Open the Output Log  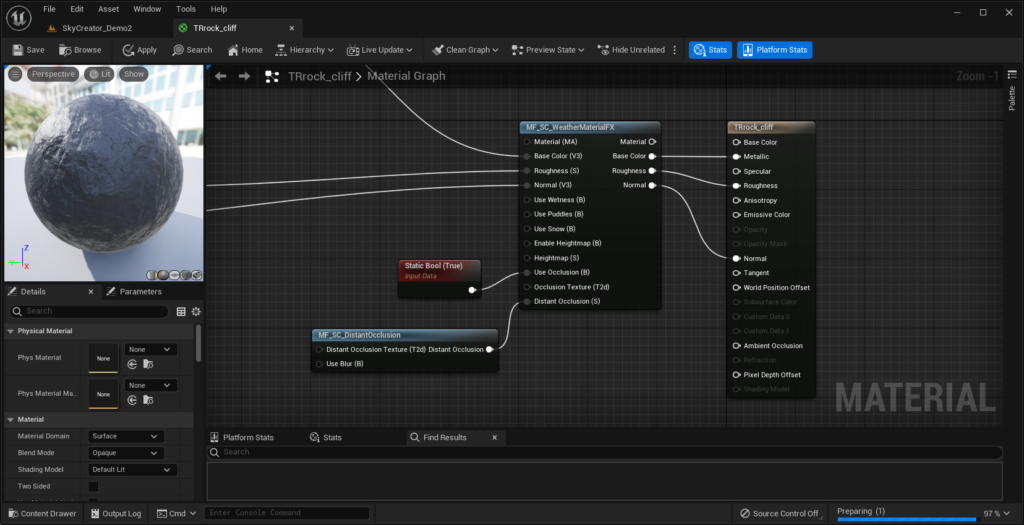point(116,513)
